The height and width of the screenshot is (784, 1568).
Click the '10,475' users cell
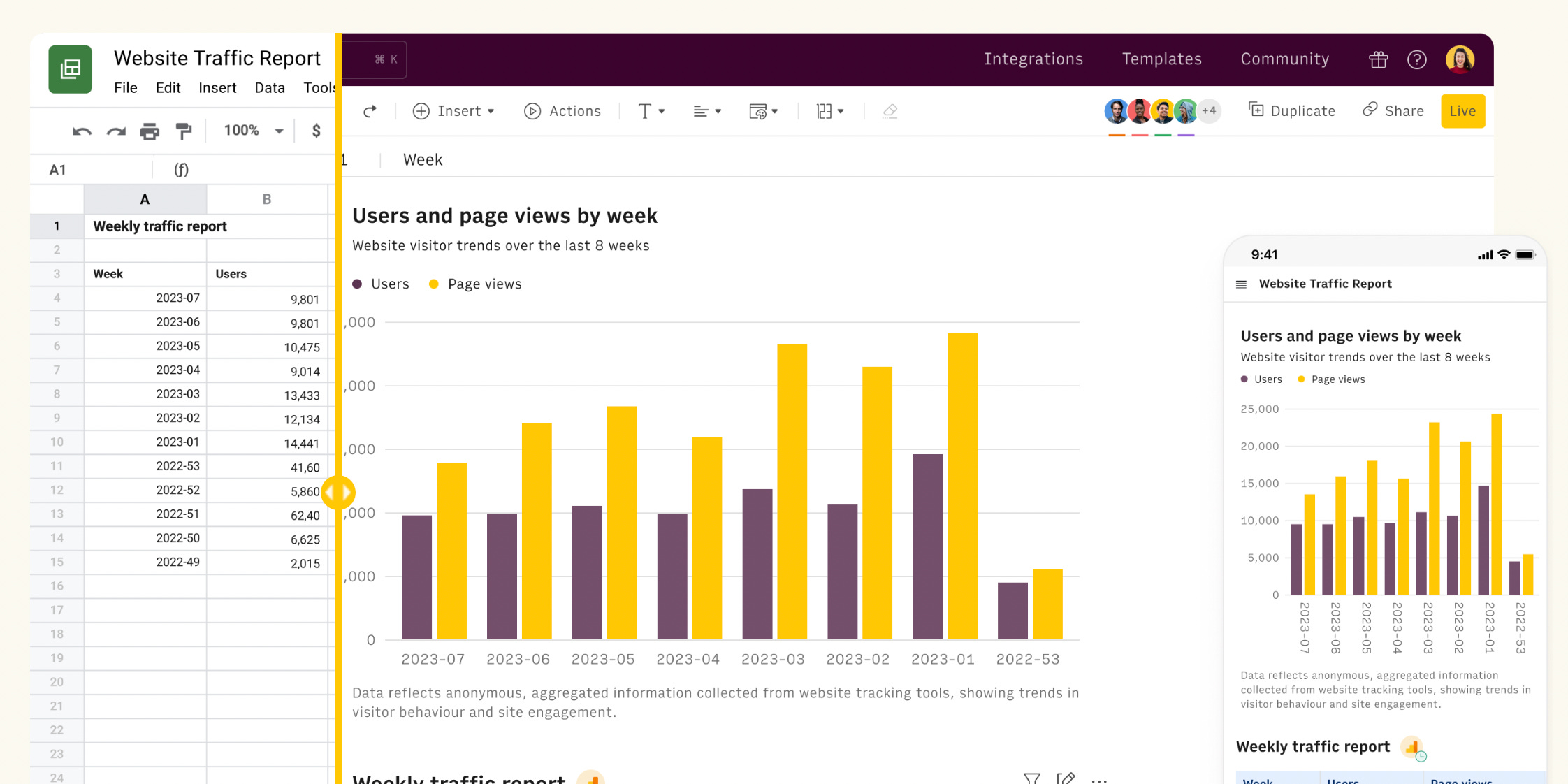pyautogui.click(x=267, y=347)
